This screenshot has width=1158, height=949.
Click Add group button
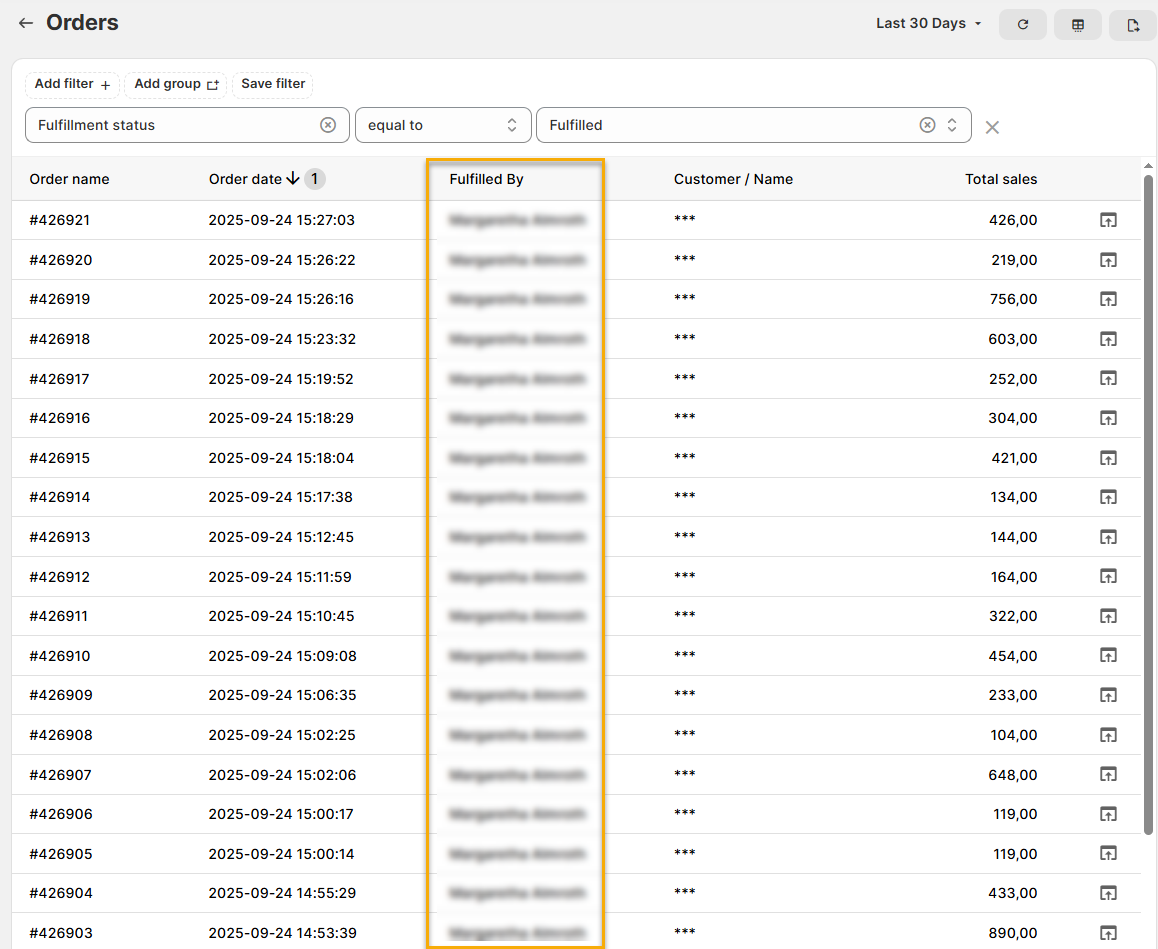point(176,84)
